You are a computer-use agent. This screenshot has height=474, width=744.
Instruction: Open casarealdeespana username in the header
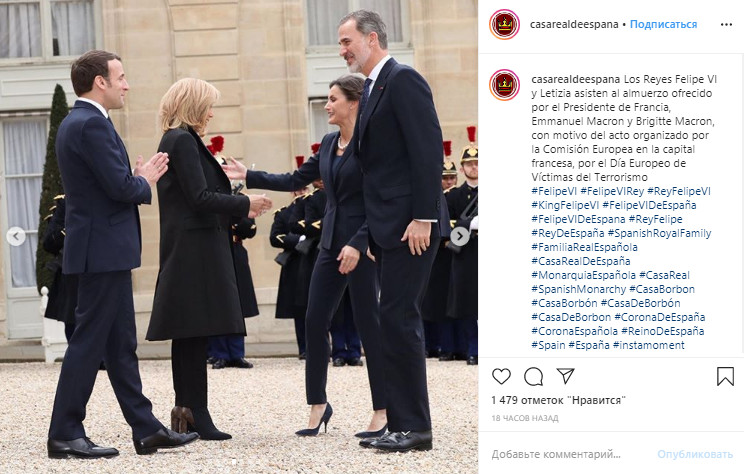pyautogui.click(x=574, y=24)
